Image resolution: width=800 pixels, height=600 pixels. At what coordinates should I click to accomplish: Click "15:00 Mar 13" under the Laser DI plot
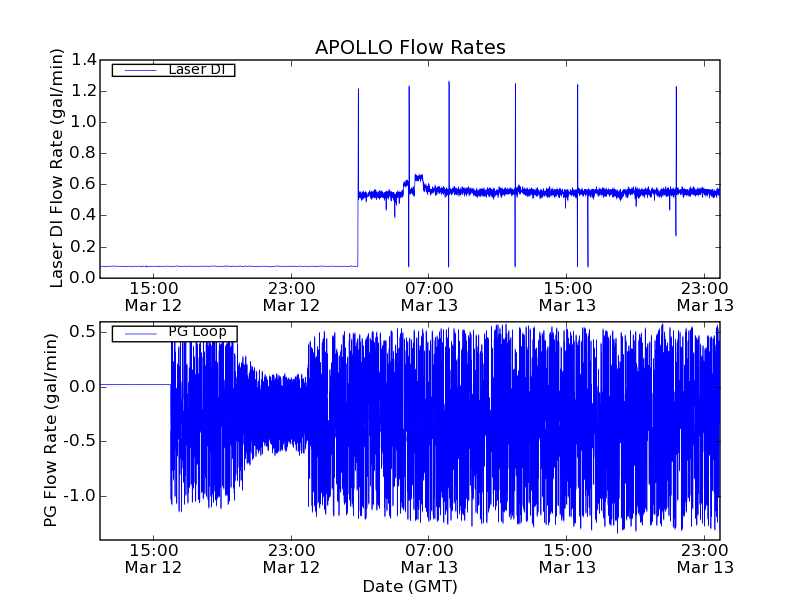pos(567,297)
